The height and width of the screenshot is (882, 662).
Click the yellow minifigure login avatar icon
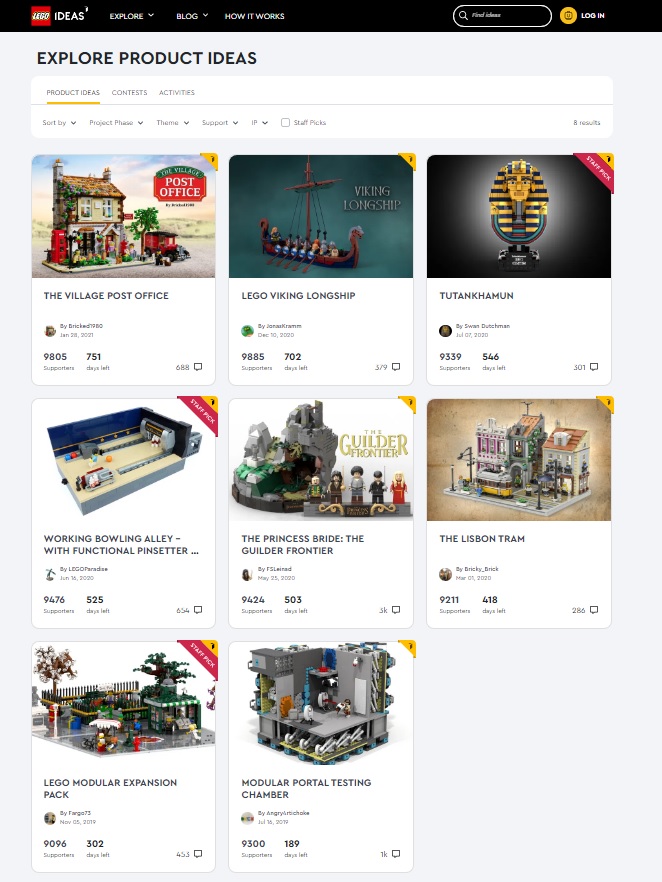568,15
